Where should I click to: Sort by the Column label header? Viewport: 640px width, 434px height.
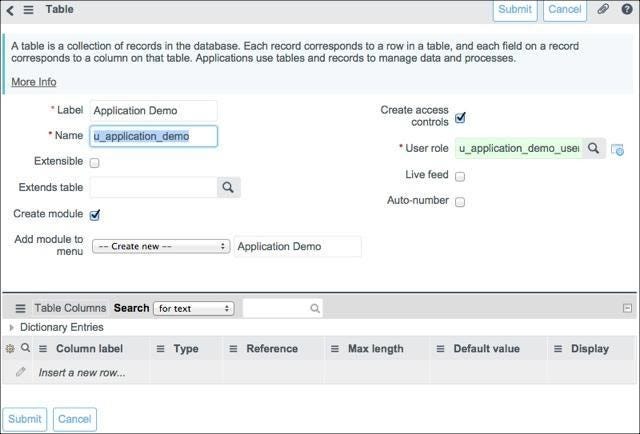[x=89, y=349]
